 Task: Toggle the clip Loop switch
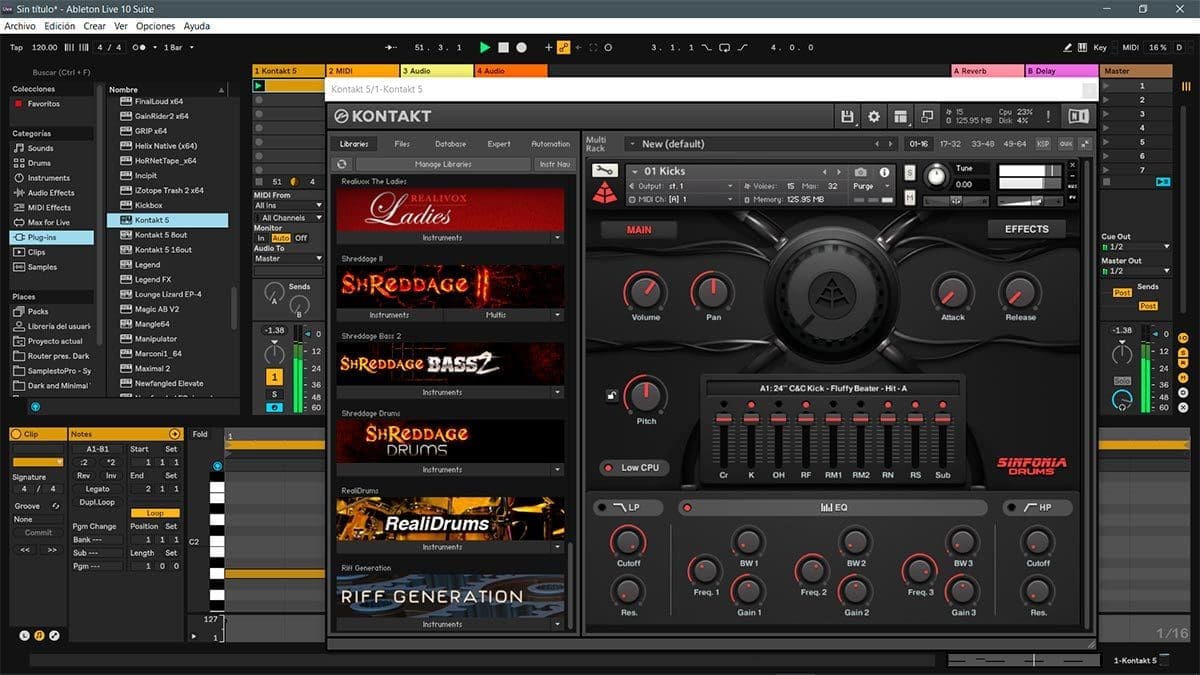click(x=155, y=513)
